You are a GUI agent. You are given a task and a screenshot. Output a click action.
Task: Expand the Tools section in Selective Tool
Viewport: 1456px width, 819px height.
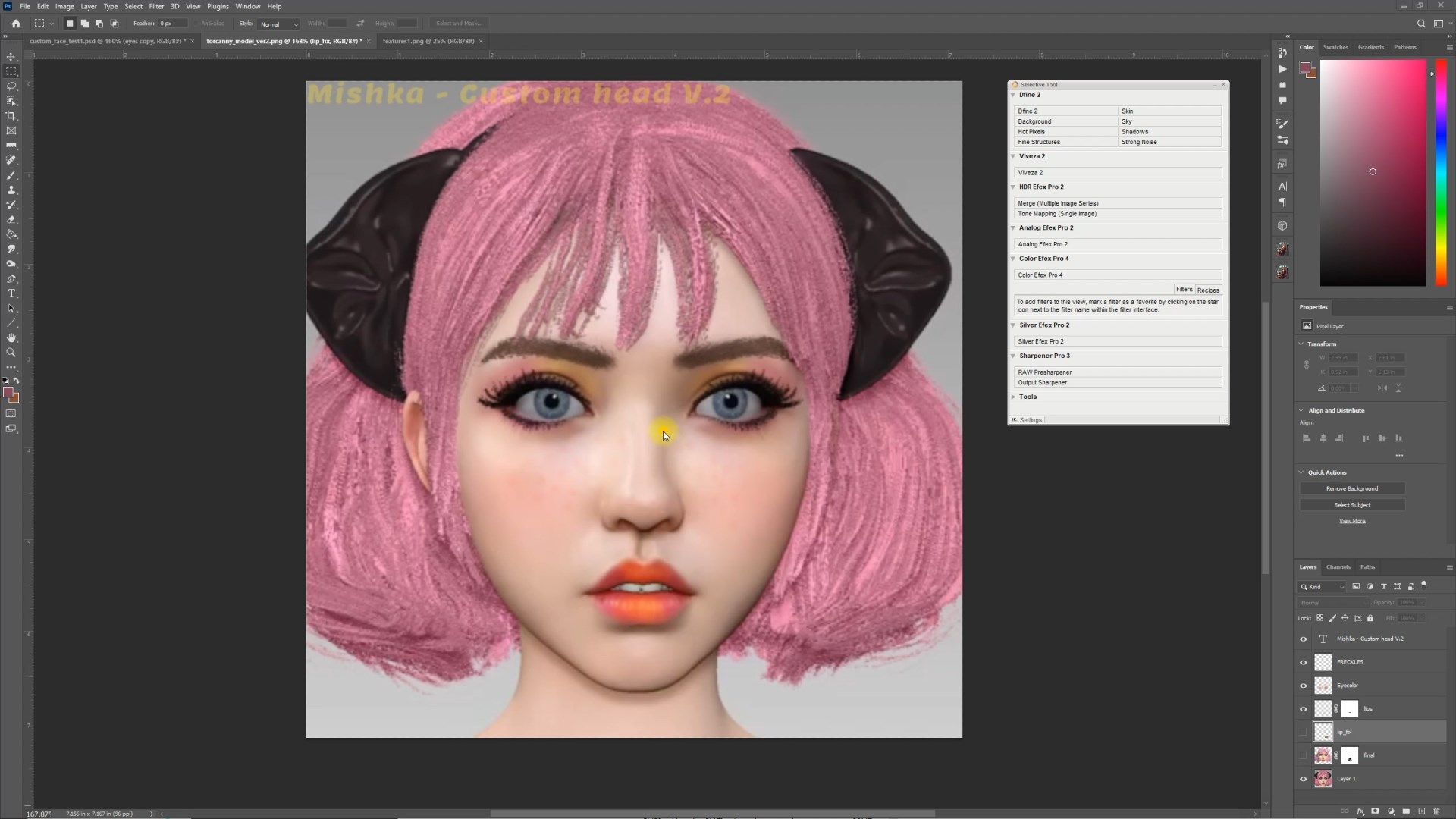point(1013,397)
